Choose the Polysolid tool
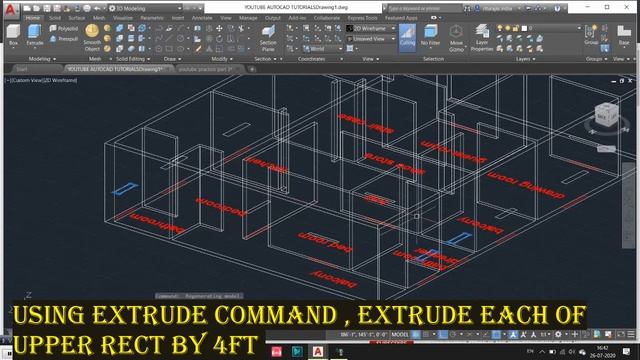Viewport: 640px width, 360px height. 64,28
